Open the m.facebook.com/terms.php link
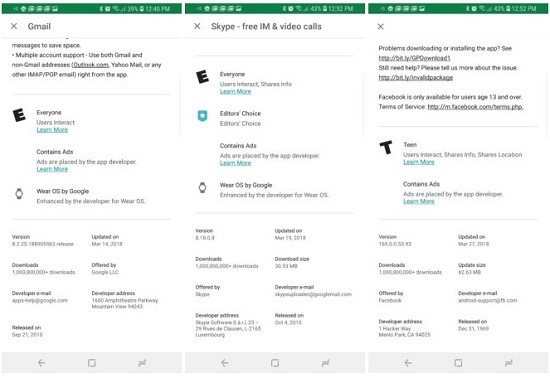550x378 pixels. pyautogui.click(x=475, y=107)
